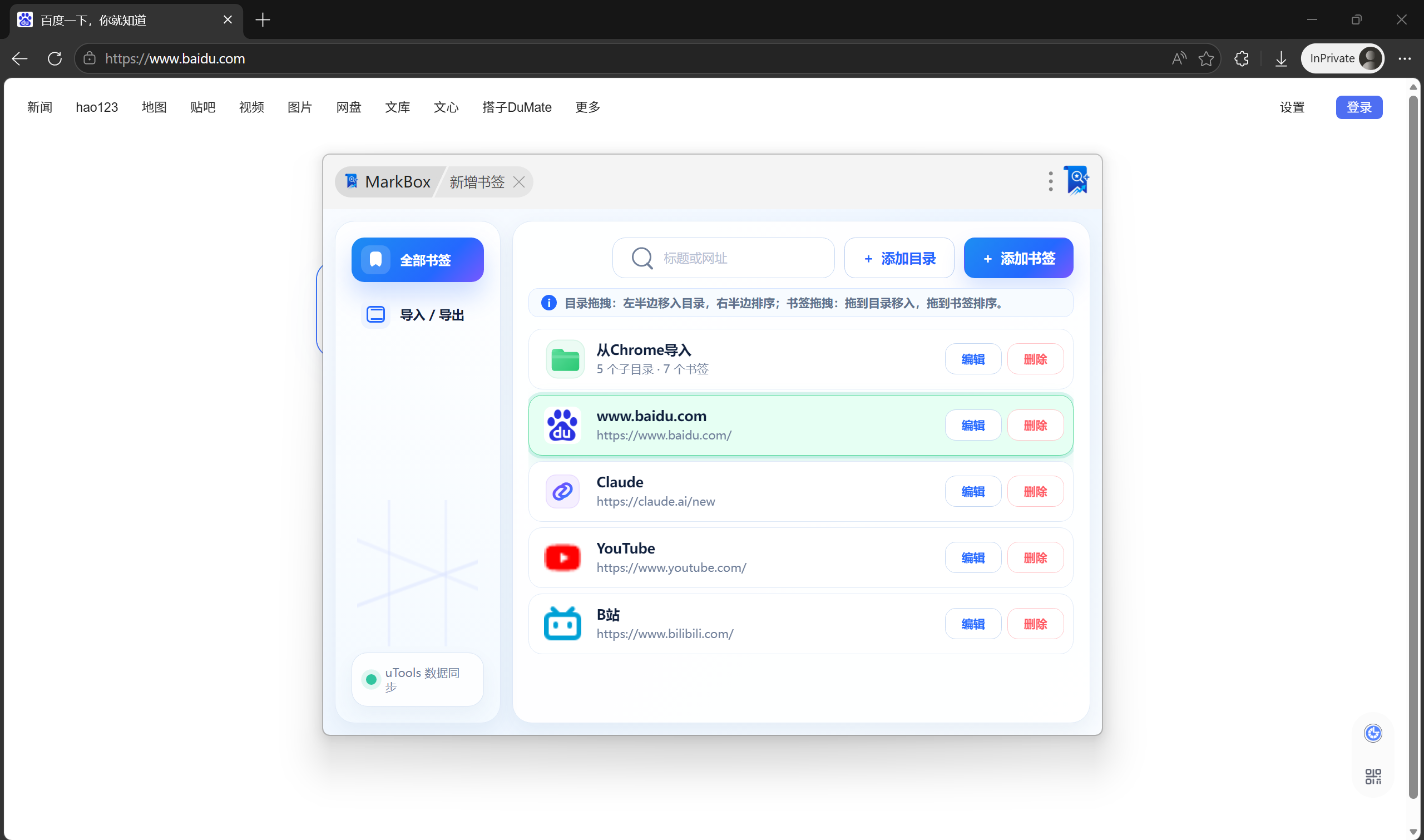
Task: Open the 文心 link on Baidu
Action: [446, 107]
